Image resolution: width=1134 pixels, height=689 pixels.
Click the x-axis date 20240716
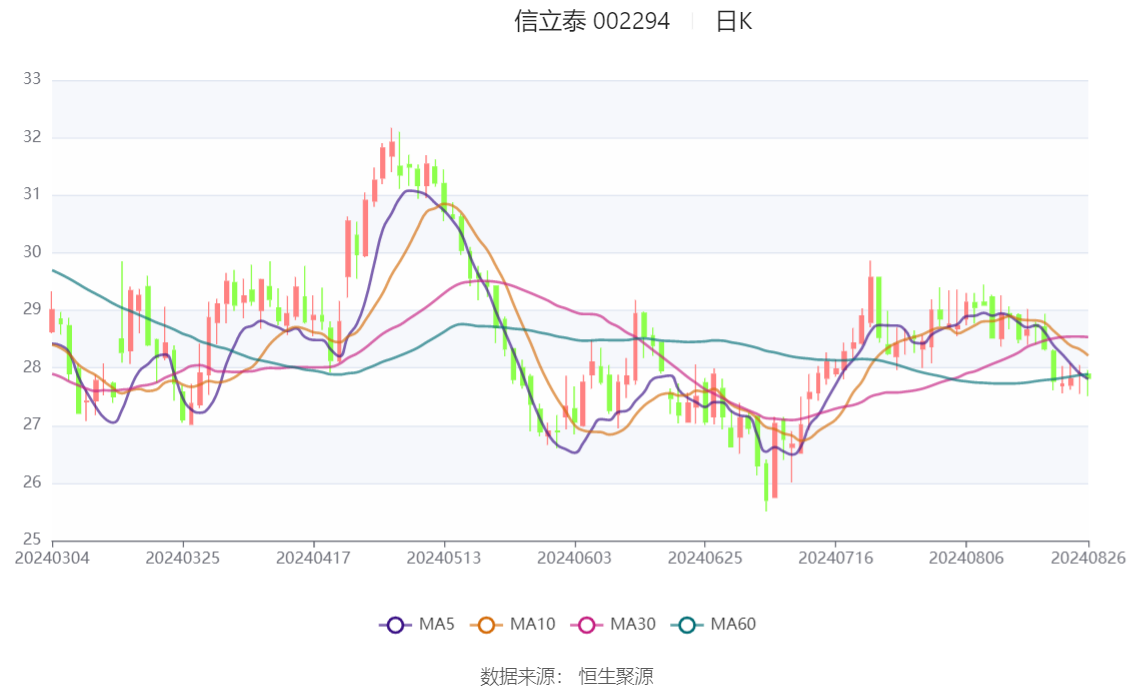point(835,558)
